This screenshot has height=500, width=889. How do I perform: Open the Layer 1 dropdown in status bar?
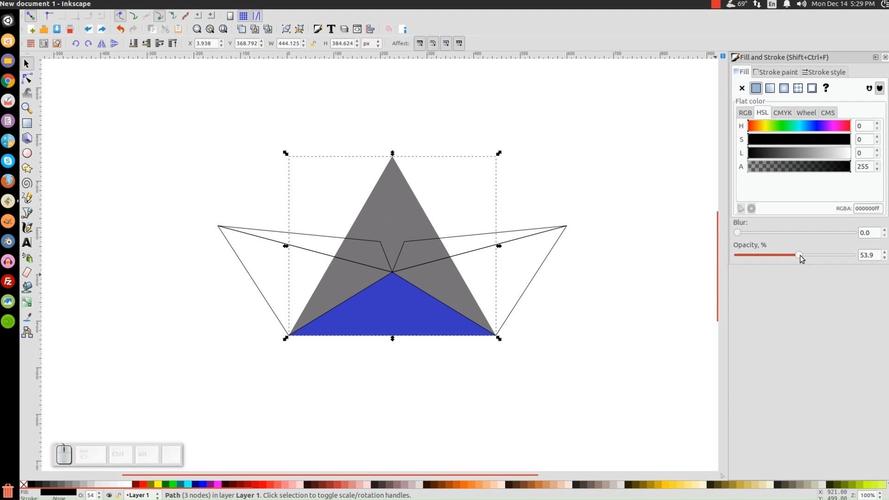pos(142,495)
